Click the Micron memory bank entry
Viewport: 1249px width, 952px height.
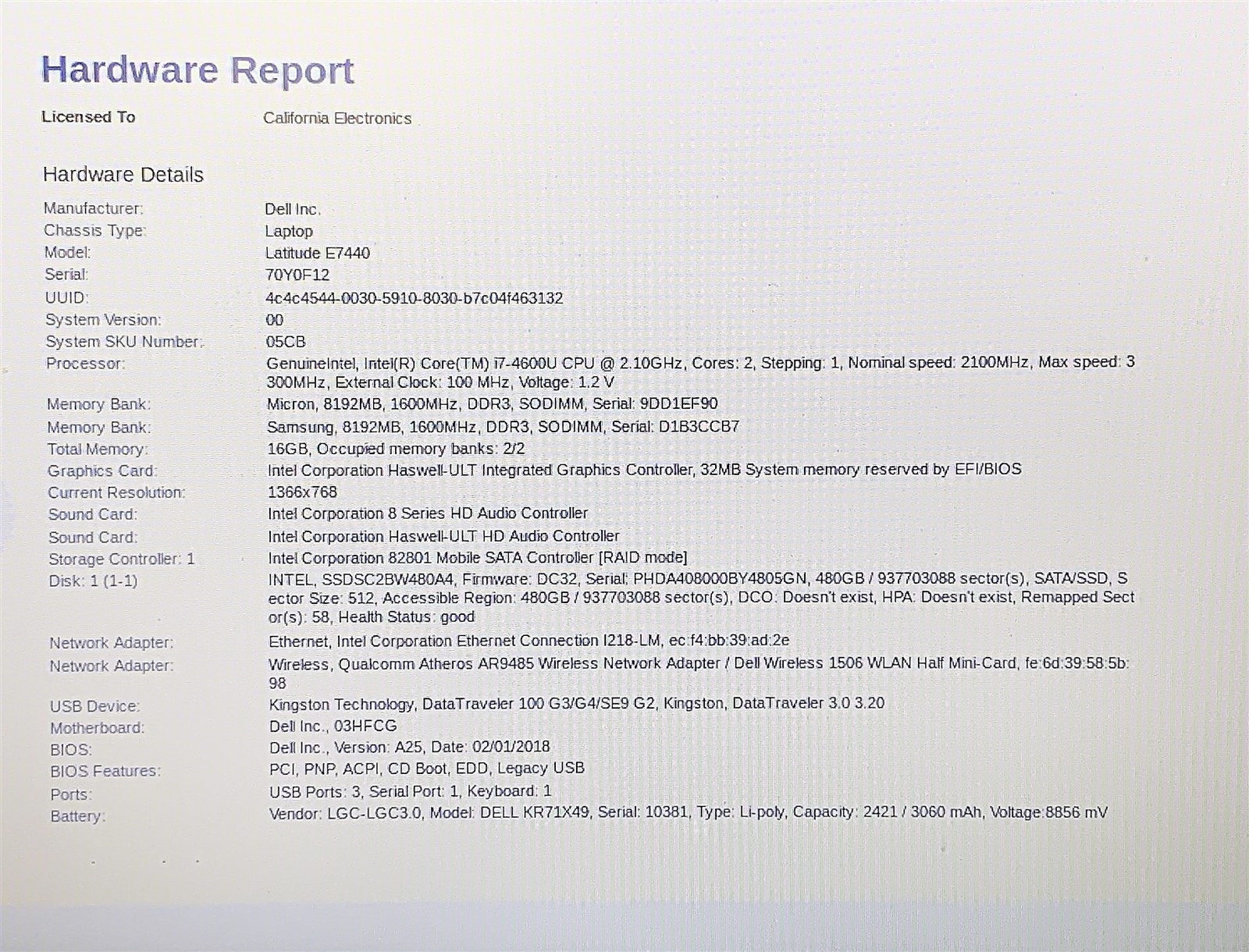click(492, 403)
